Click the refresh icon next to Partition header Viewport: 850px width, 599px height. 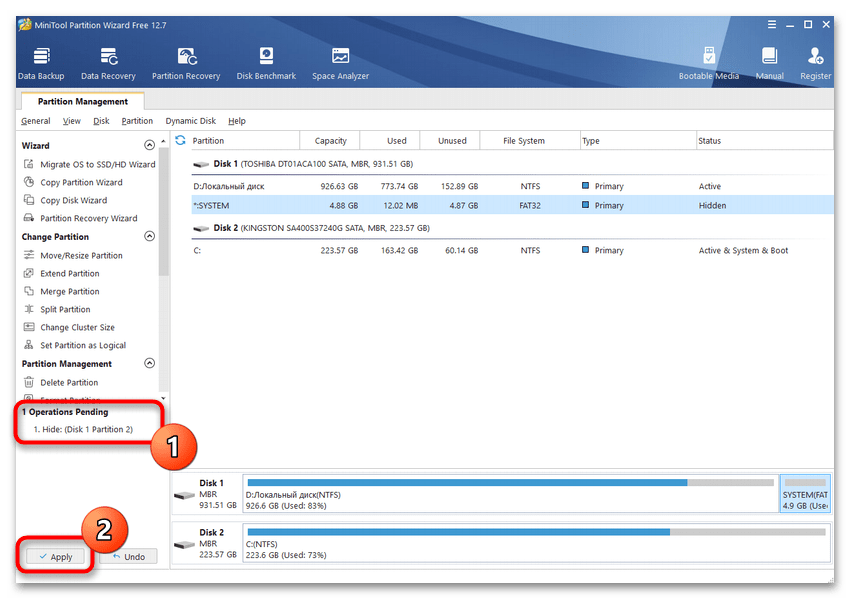click(x=181, y=140)
